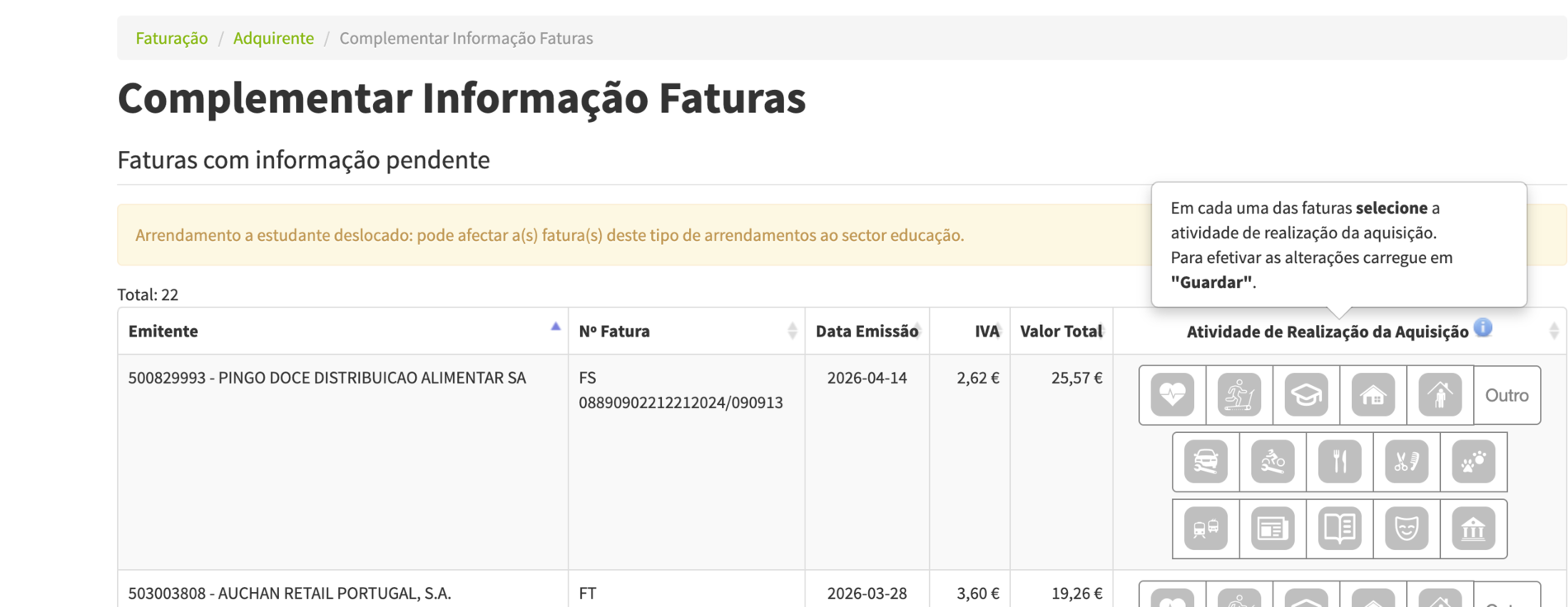
Task: Click info icon beside Atividade de Realização header
Action: point(1483,327)
